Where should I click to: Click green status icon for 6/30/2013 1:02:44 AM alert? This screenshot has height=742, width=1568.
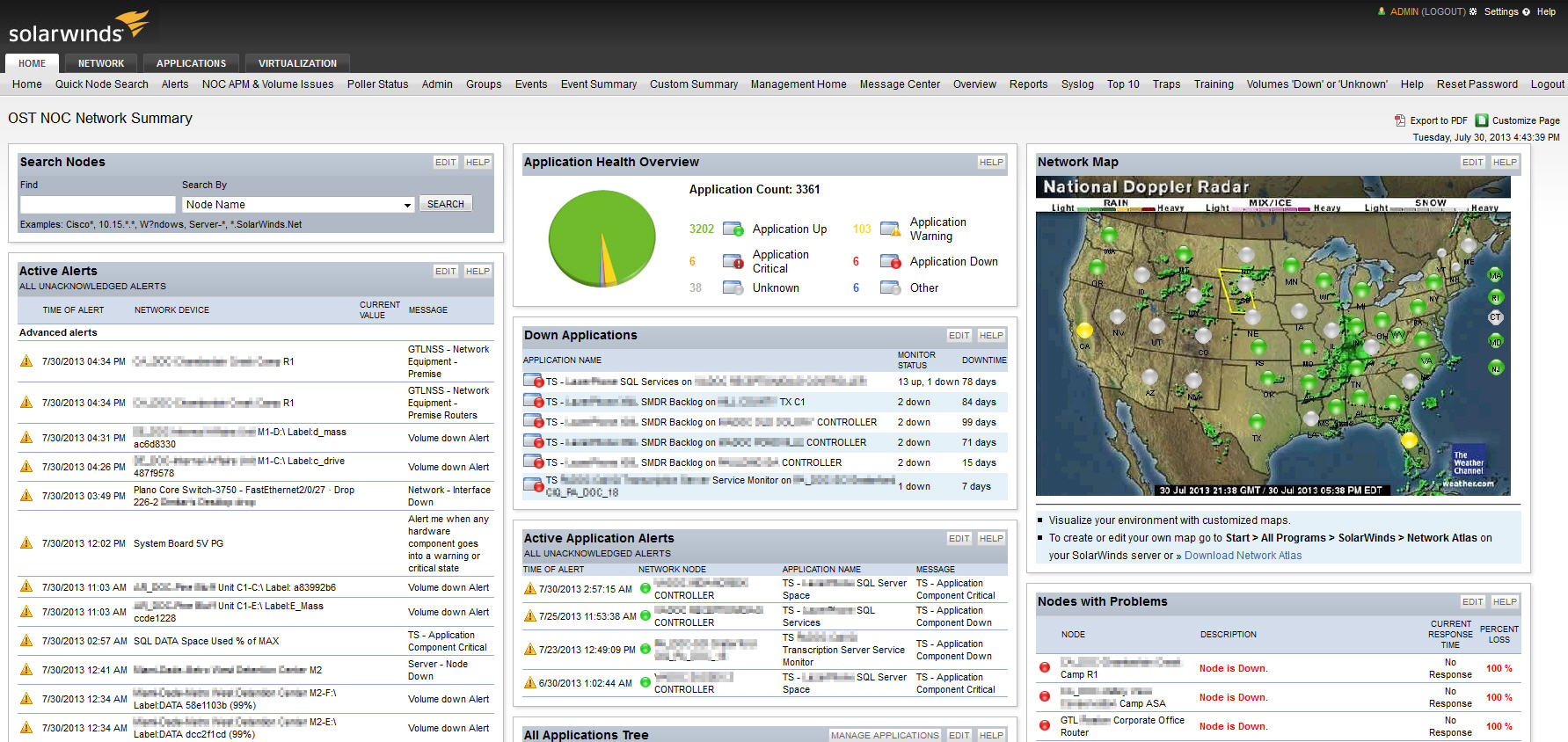(645, 683)
